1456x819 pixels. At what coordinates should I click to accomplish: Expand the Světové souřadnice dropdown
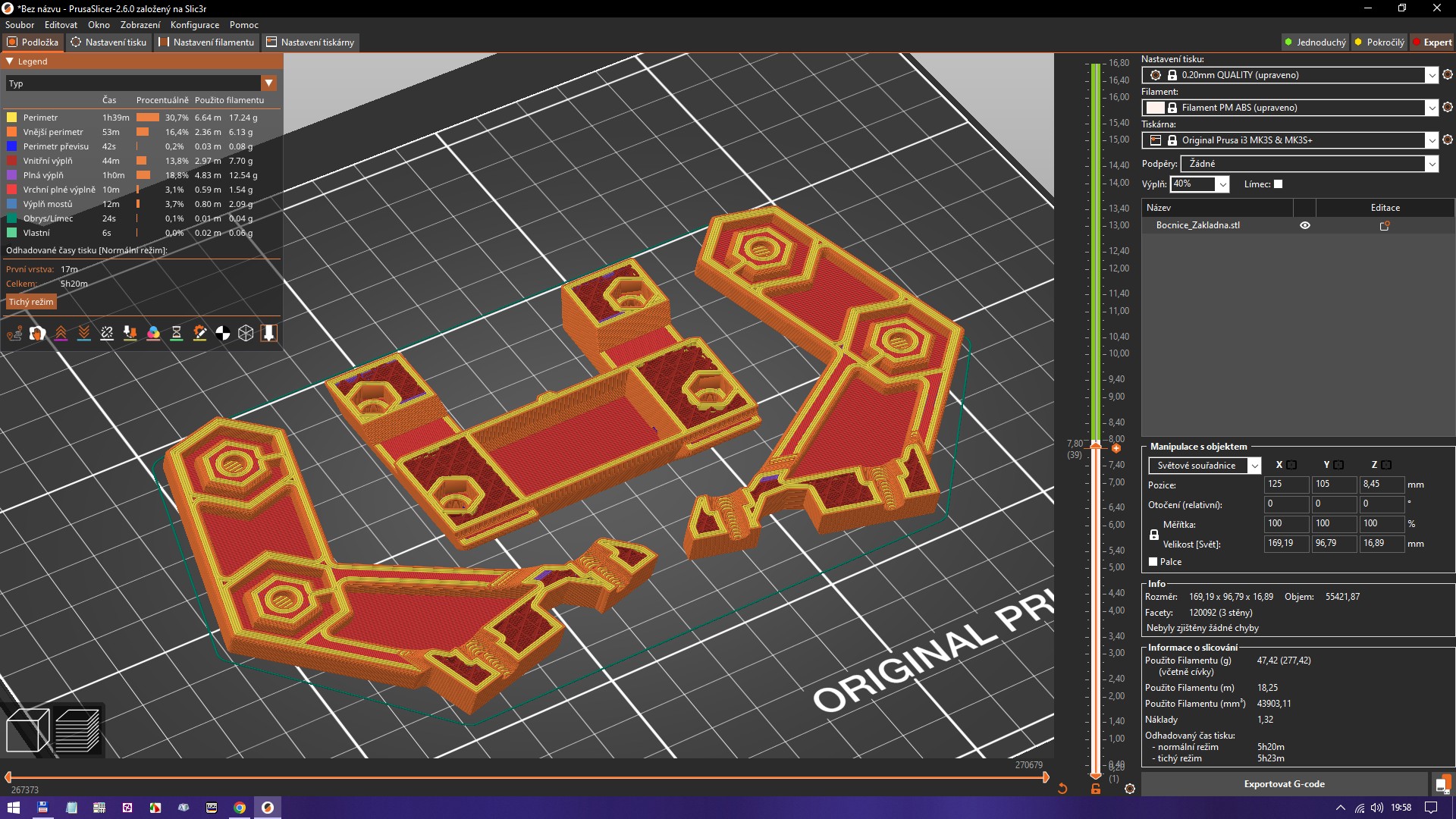click(x=1254, y=466)
